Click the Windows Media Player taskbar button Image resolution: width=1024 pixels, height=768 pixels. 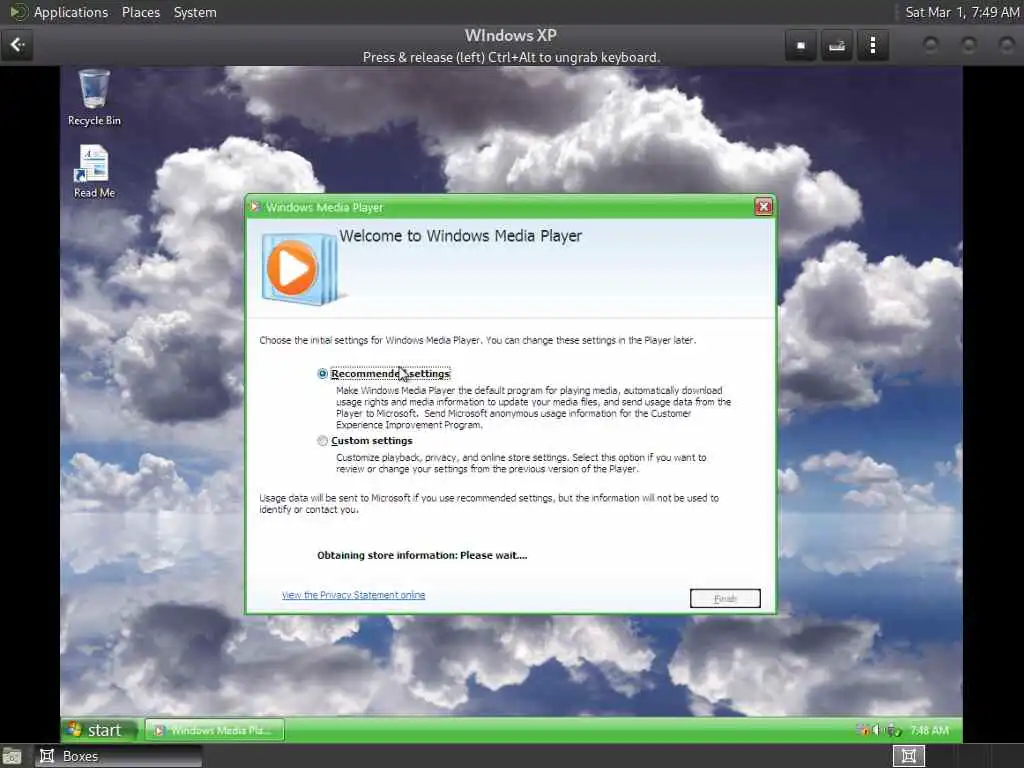click(215, 730)
